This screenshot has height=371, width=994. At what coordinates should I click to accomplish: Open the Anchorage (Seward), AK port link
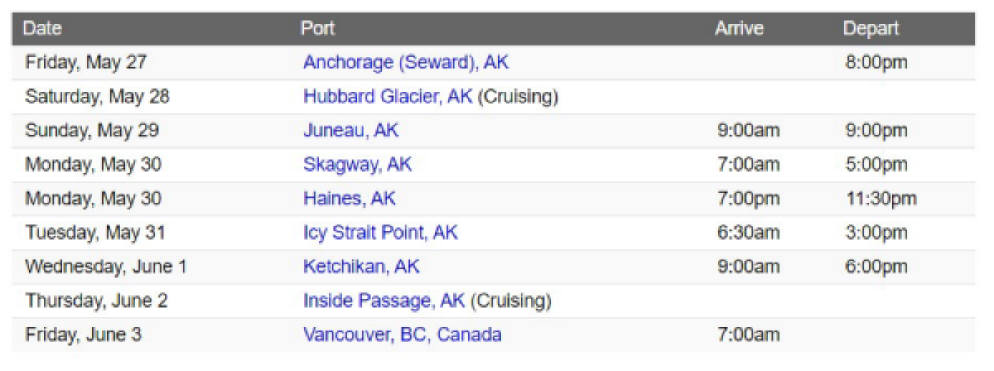pyautogui.click(x=406, y=63)
